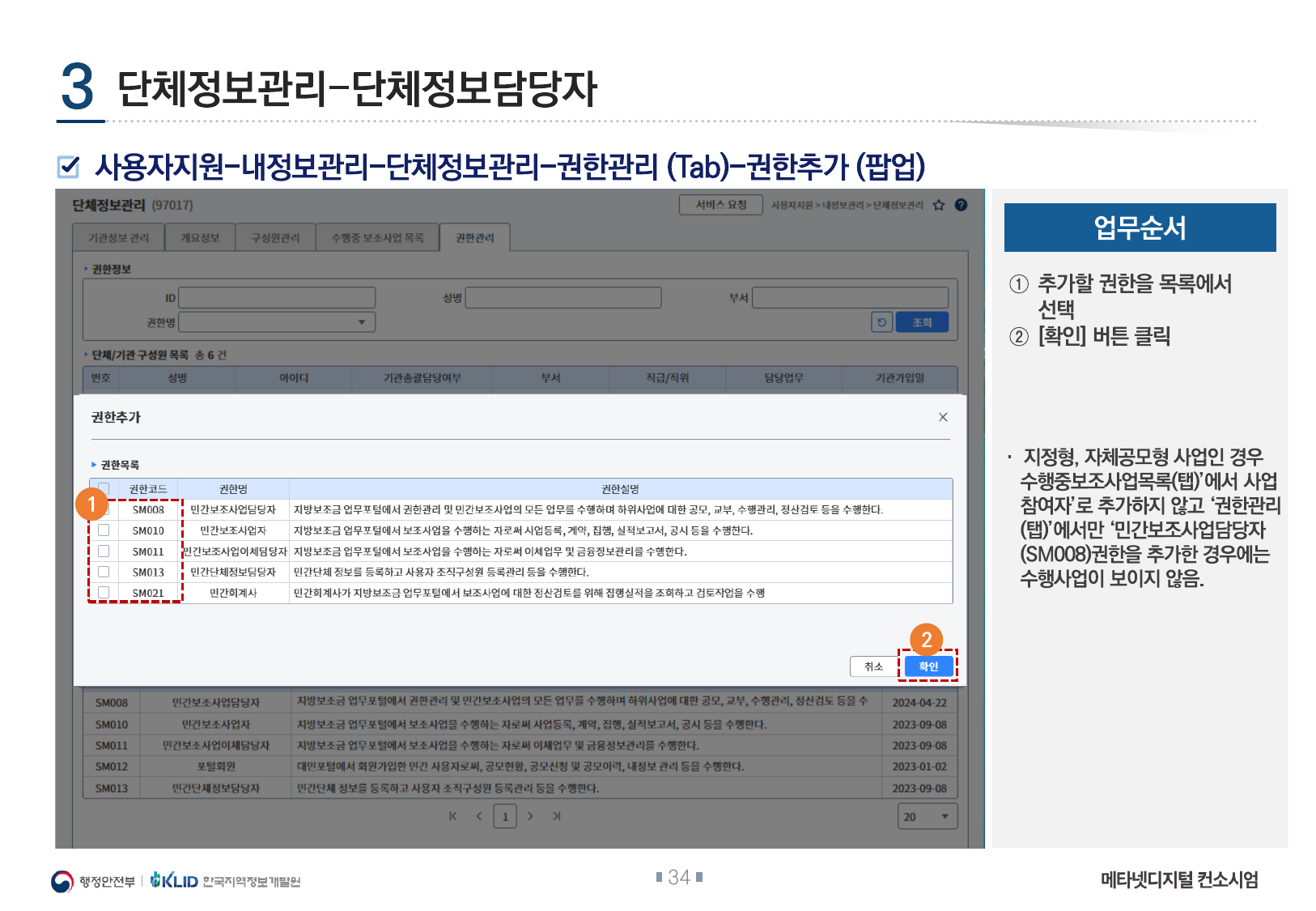Open the page size dropdown showing 20
The image size is (1316, 911).
click(927, 816)
